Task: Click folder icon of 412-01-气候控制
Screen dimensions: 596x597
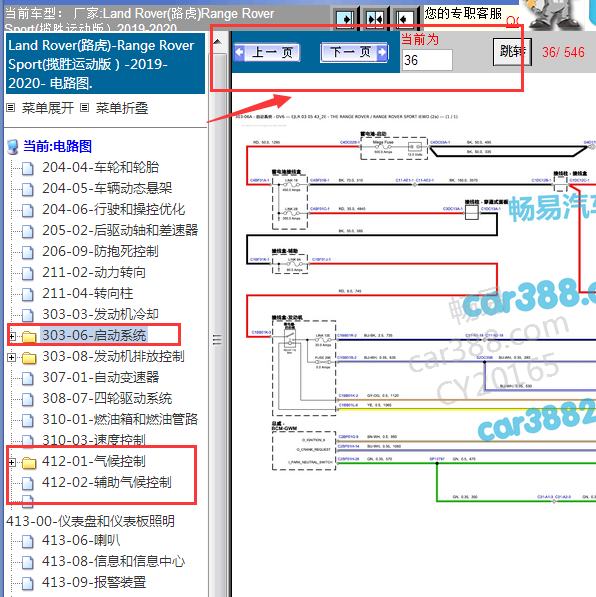Action: pyautogui.click(x=29, y=463)
